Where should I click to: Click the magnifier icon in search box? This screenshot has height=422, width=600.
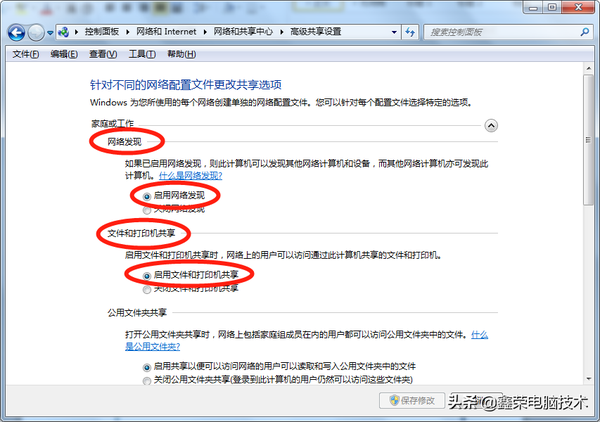coord(584,33)
